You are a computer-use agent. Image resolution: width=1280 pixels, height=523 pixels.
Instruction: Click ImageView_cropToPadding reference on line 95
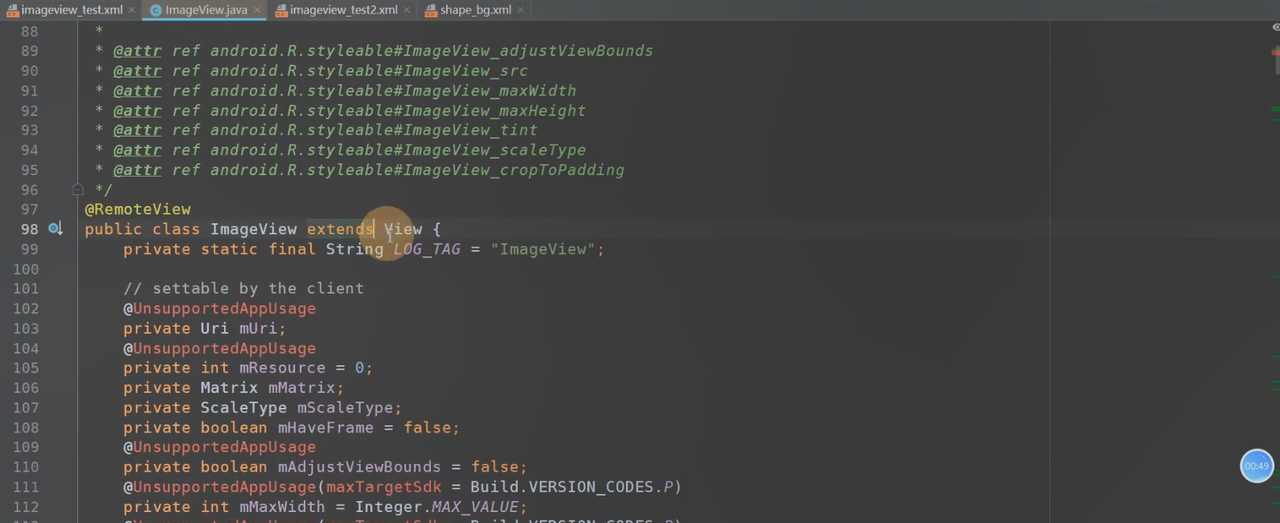tap(513, 170)
